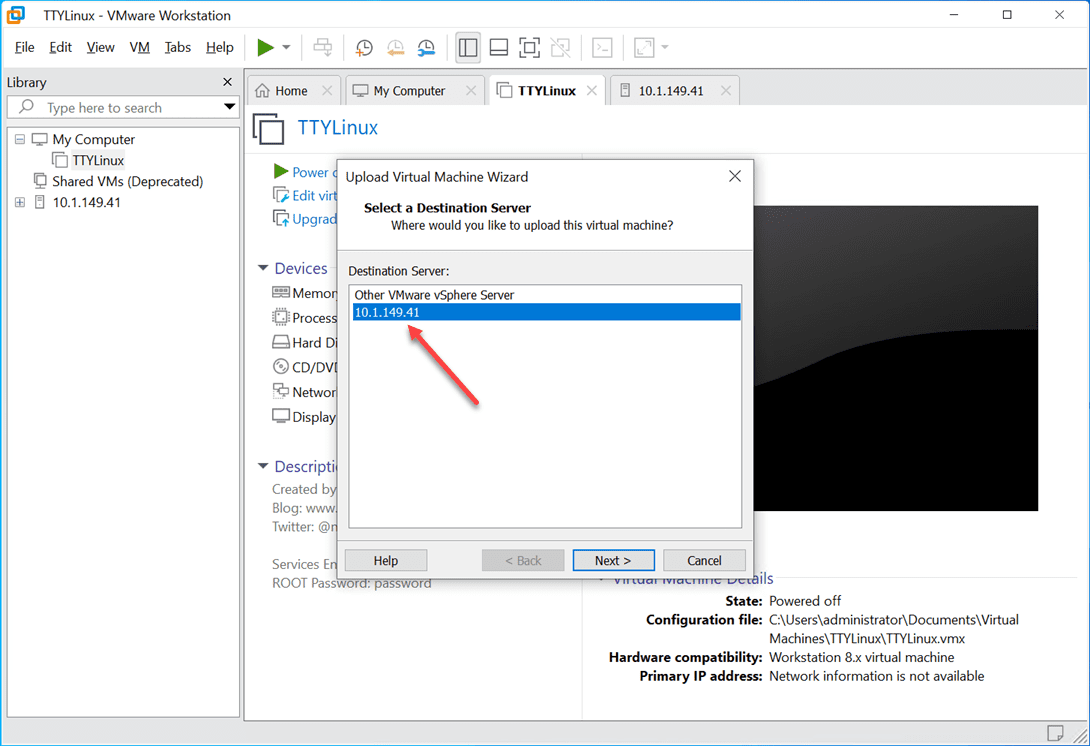Click the Unity mode toolbar icon

[560, 47]
